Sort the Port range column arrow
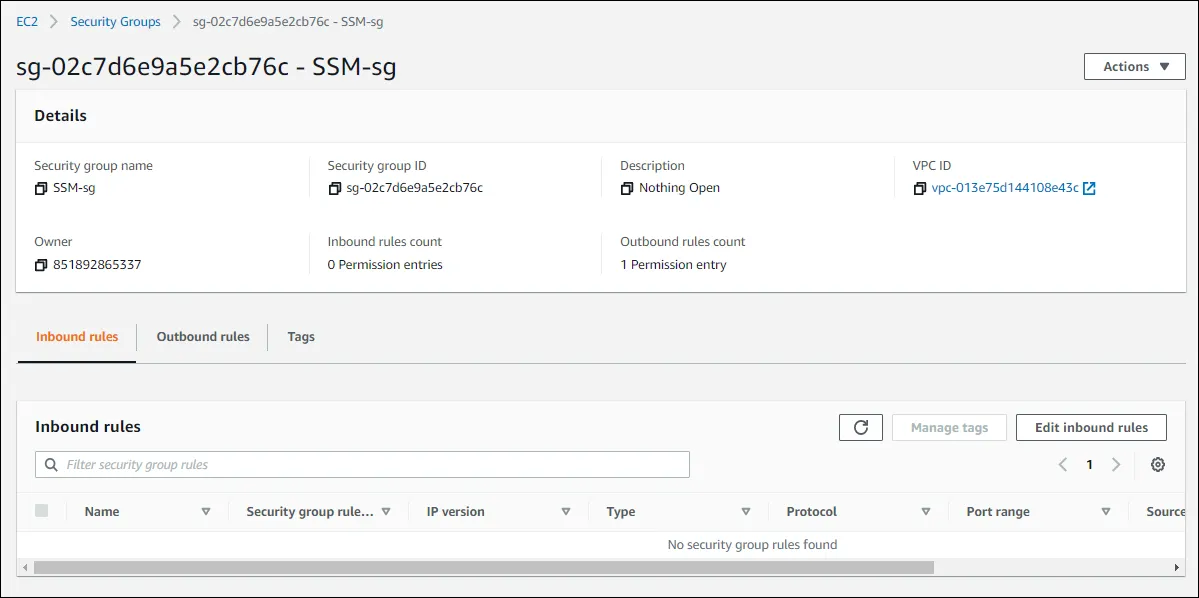Viewport: 1199px width, 598px height. click(x=1106, y=512)
